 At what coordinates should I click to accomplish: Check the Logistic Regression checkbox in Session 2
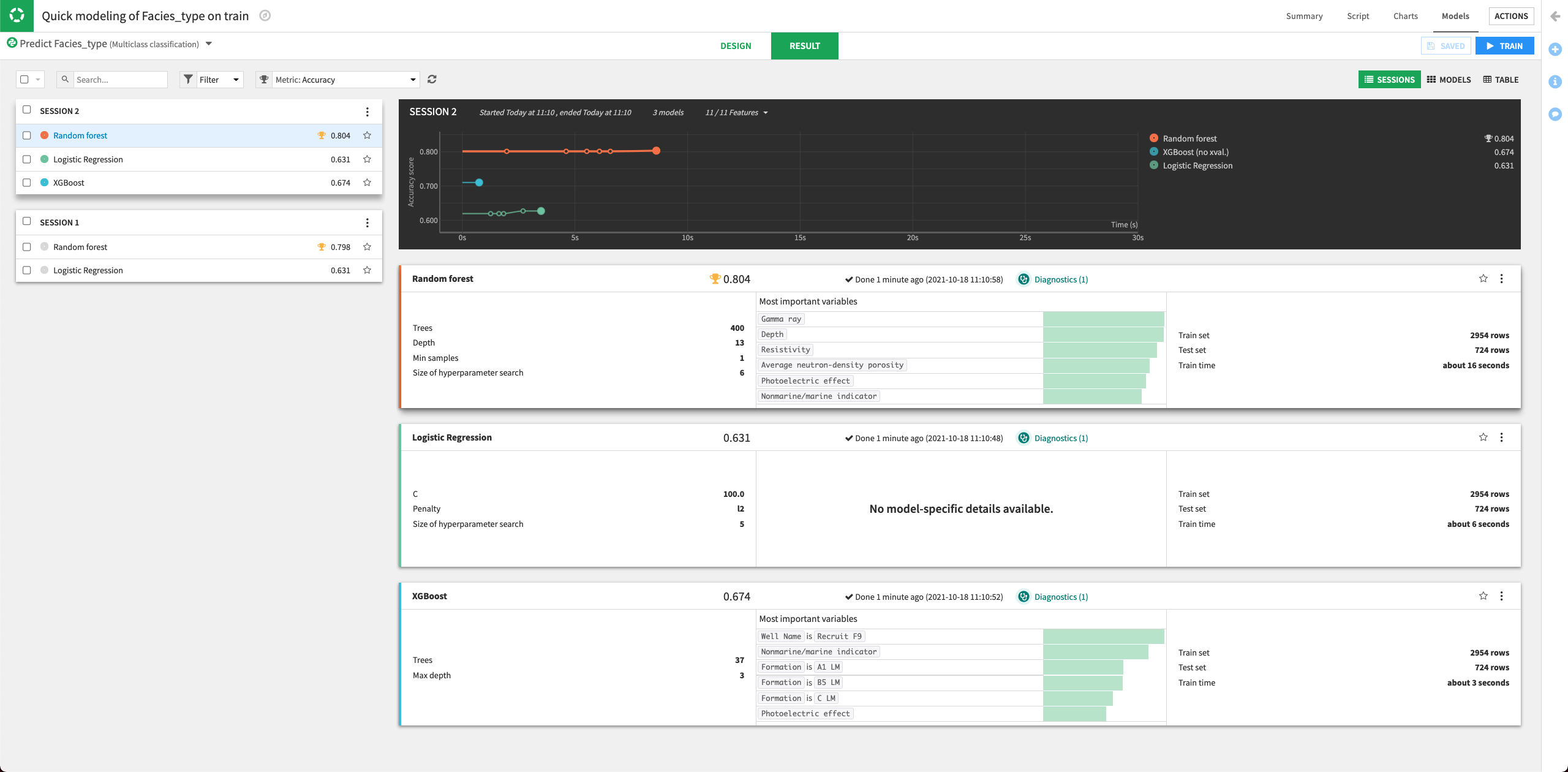click(27, 159)
